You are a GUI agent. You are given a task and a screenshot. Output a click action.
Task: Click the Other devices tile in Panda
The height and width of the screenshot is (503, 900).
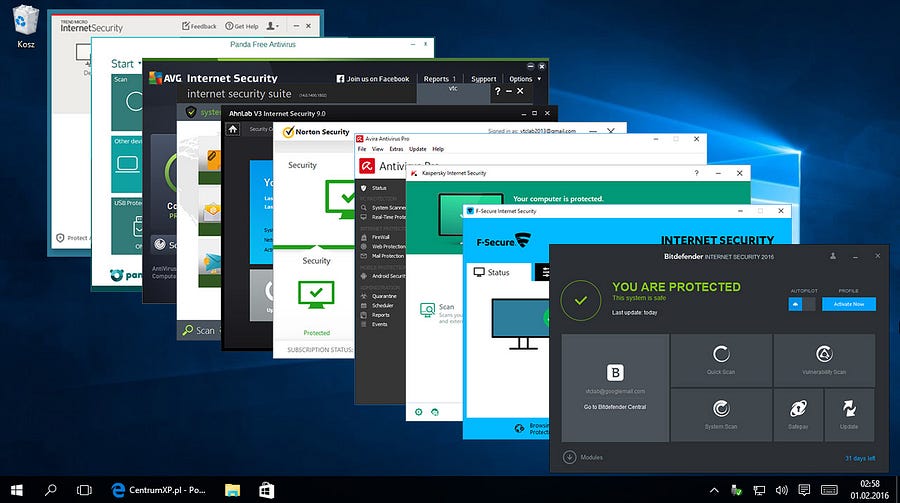point(127,164)
